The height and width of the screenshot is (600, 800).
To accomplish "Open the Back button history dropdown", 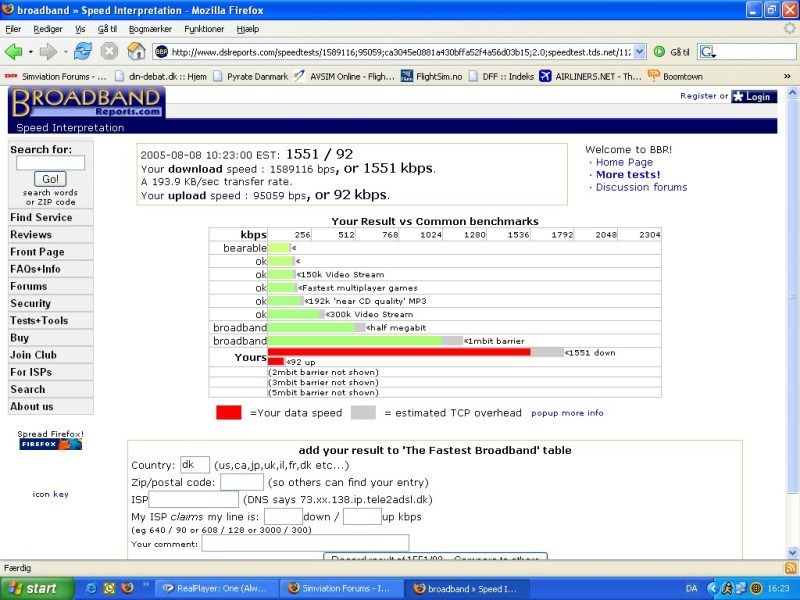I will [30, 51].
